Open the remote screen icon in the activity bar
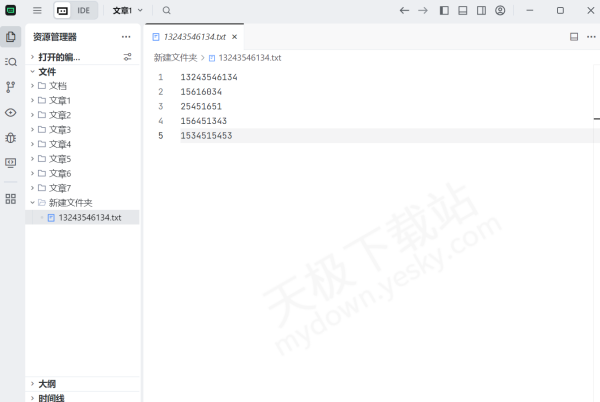The width and height of the screenshot is (600, 402). 11,162
